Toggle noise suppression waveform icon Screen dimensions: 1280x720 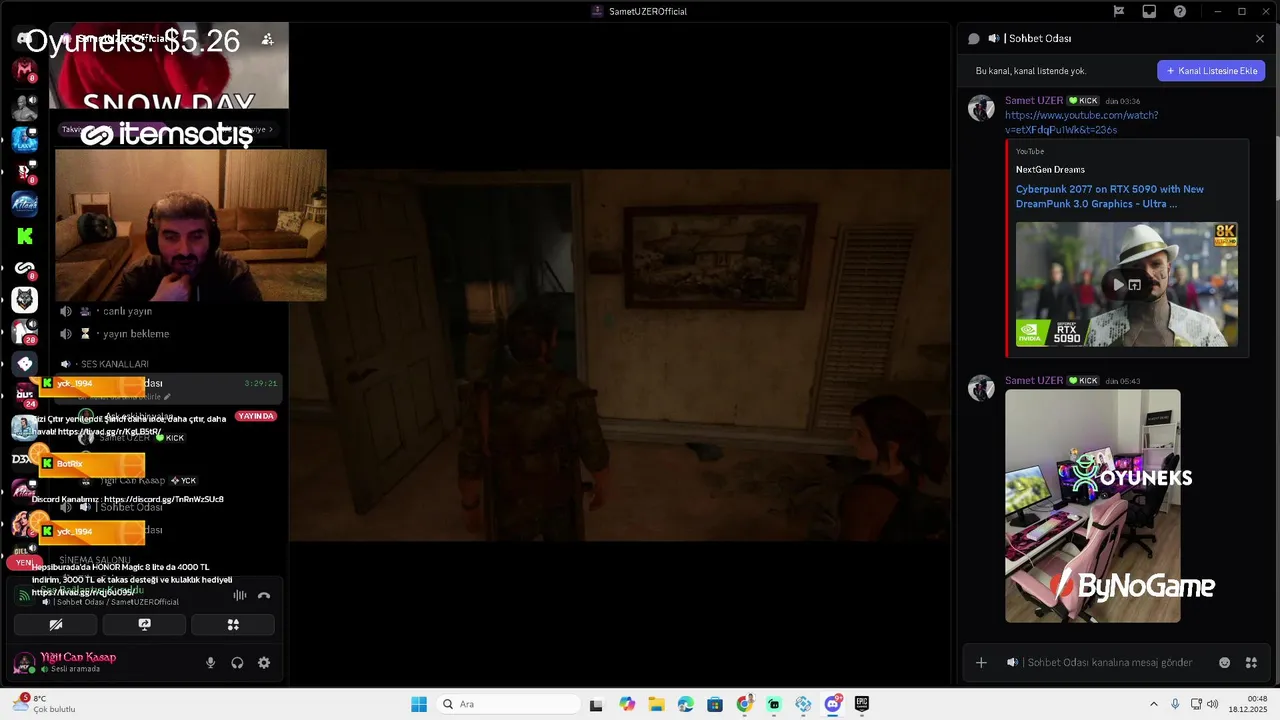pyautogui.click(x=239, y=595)
